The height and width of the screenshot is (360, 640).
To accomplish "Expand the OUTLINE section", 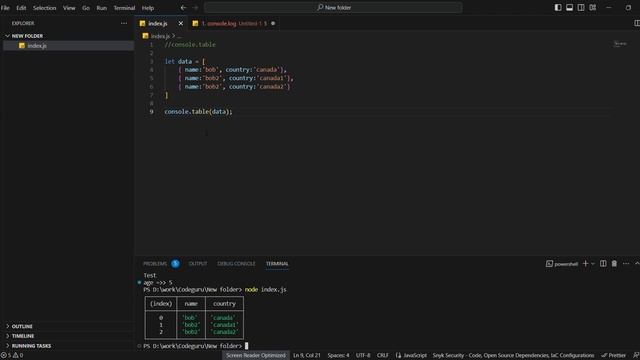I will coord(22,327).
